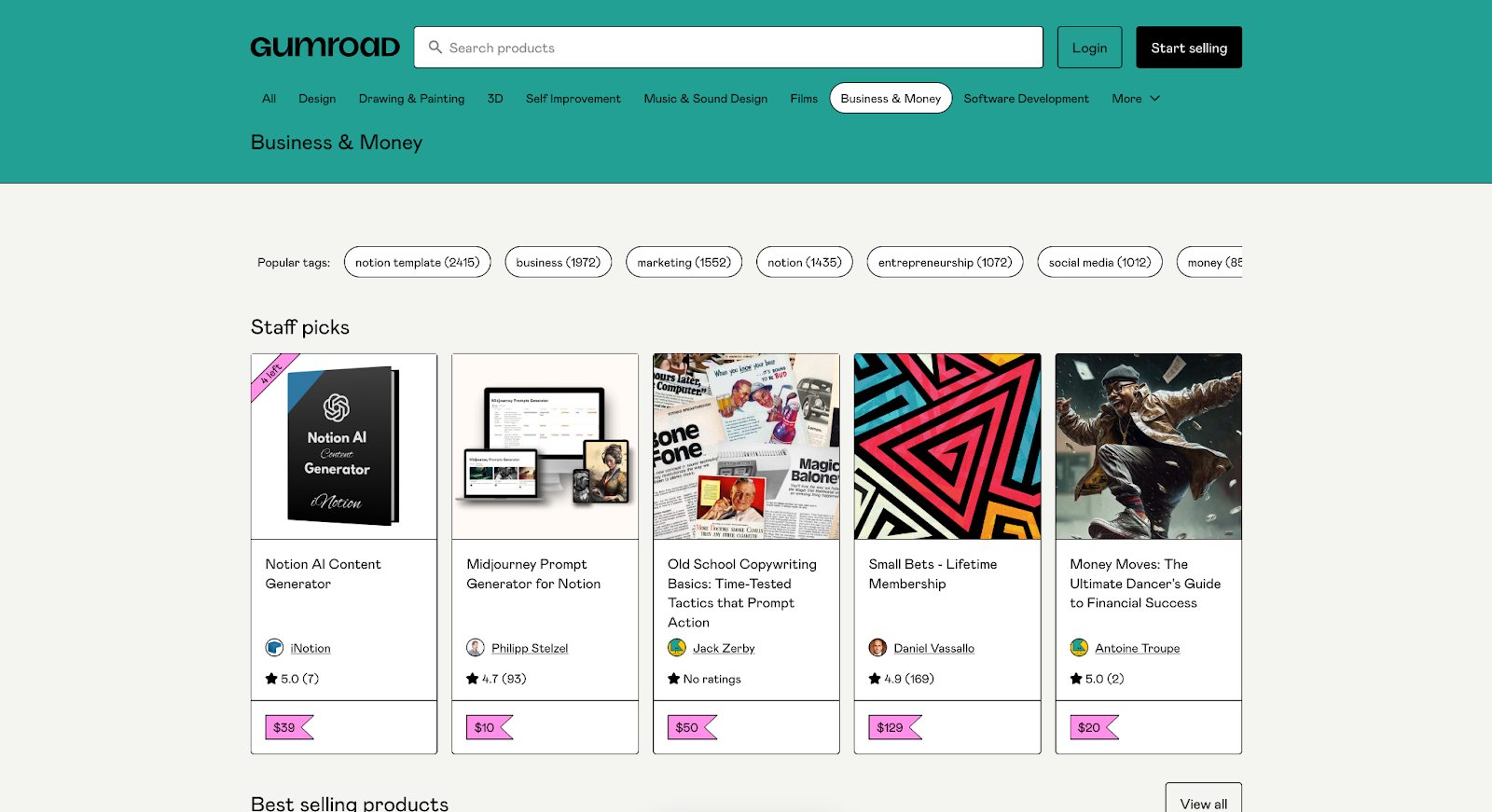Open Notion AI Content Generator cover image
This screenshot has height=812, width=1492.
[344, 447]
